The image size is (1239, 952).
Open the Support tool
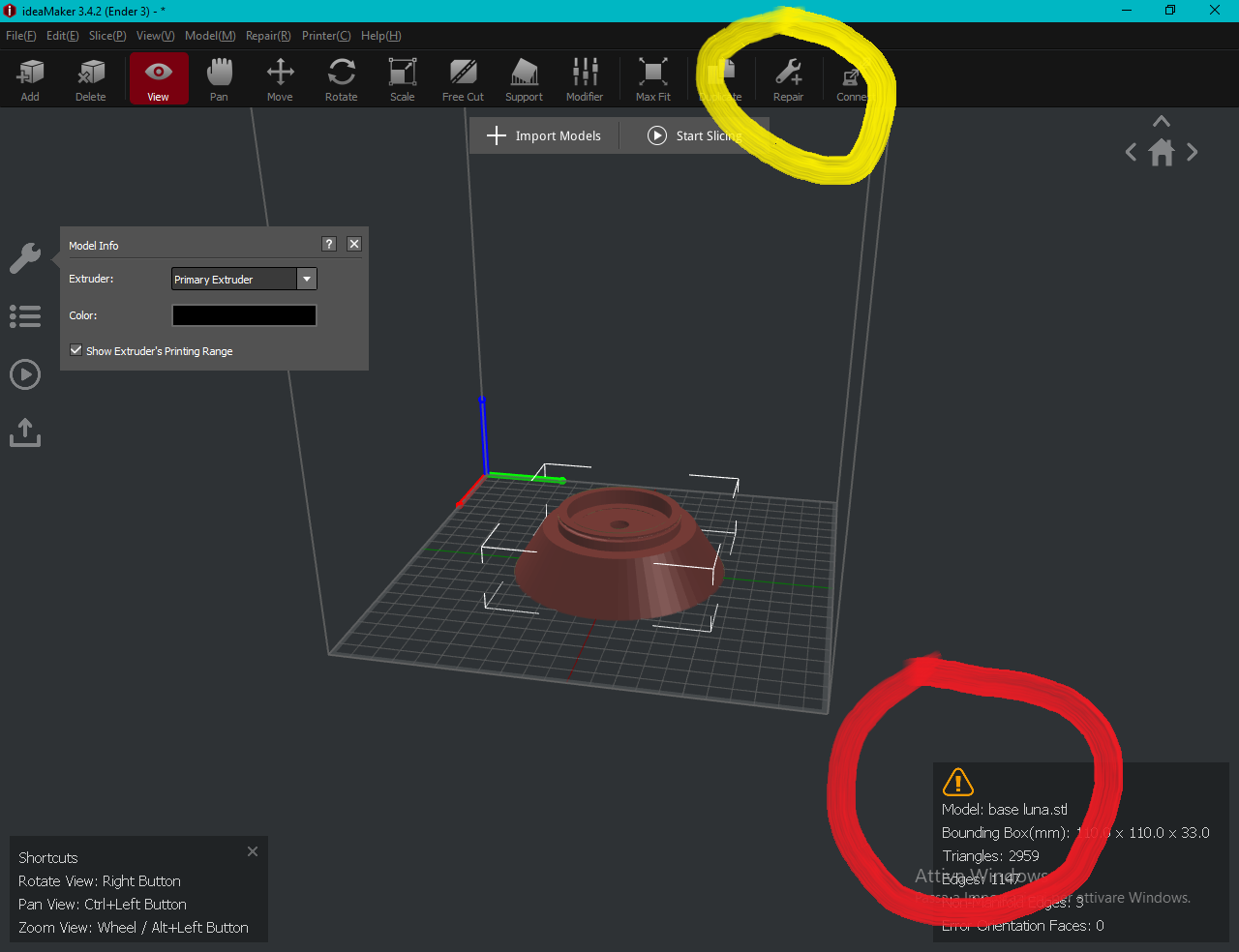(524, 78)
